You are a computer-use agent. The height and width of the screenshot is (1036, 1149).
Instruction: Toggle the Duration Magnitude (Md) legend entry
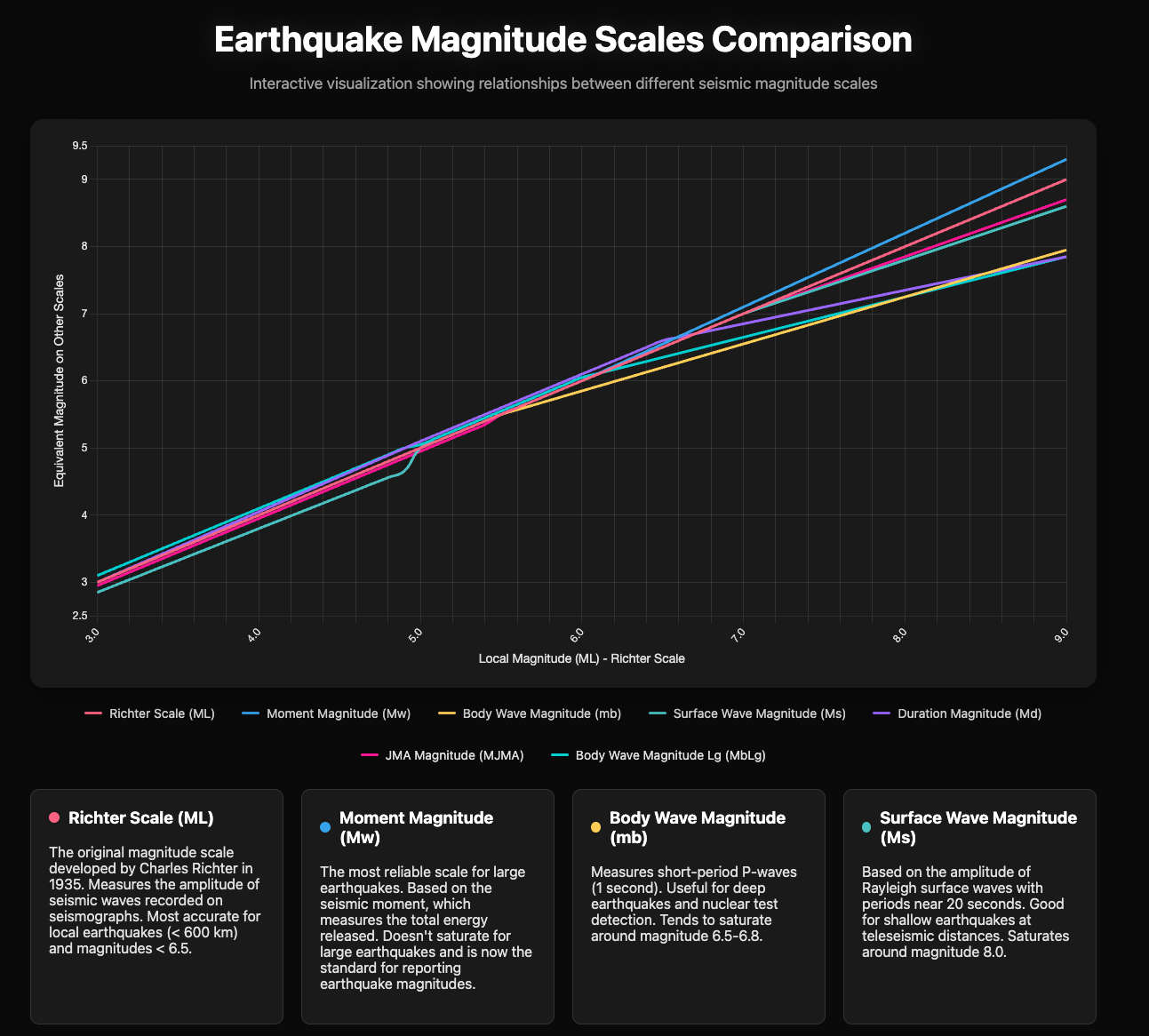tap(957, 713)
